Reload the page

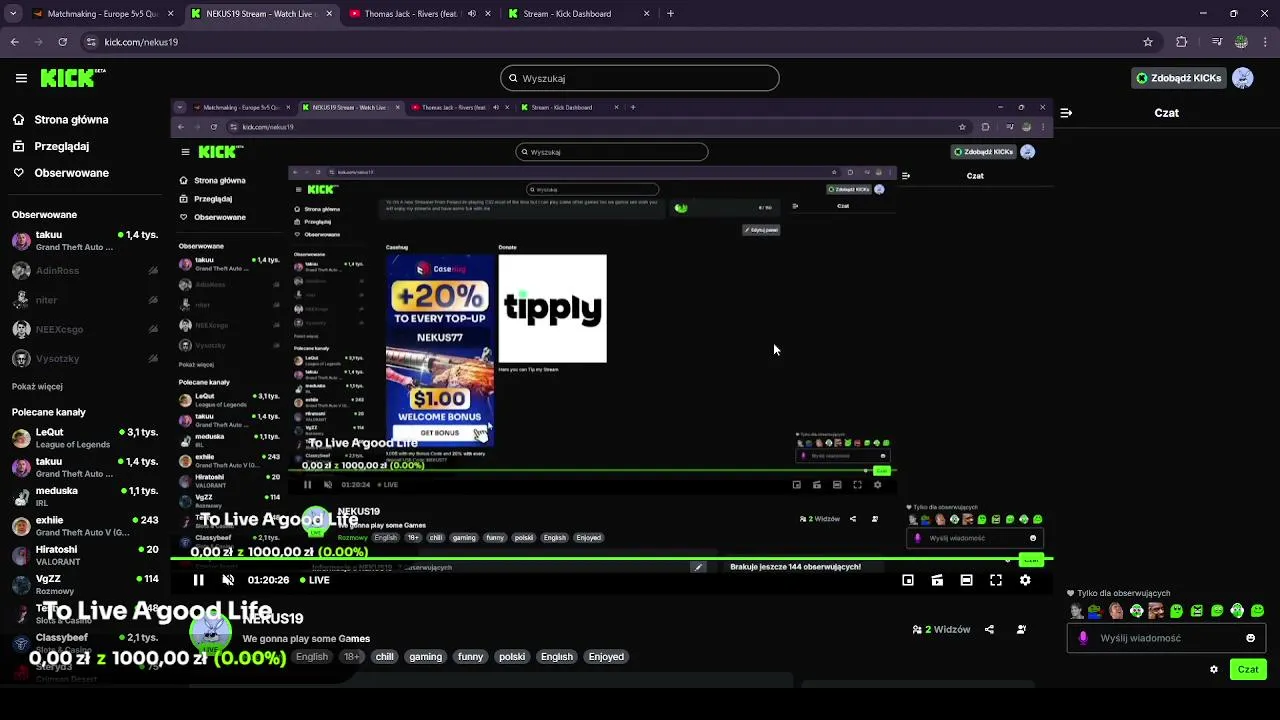point(62,42)
